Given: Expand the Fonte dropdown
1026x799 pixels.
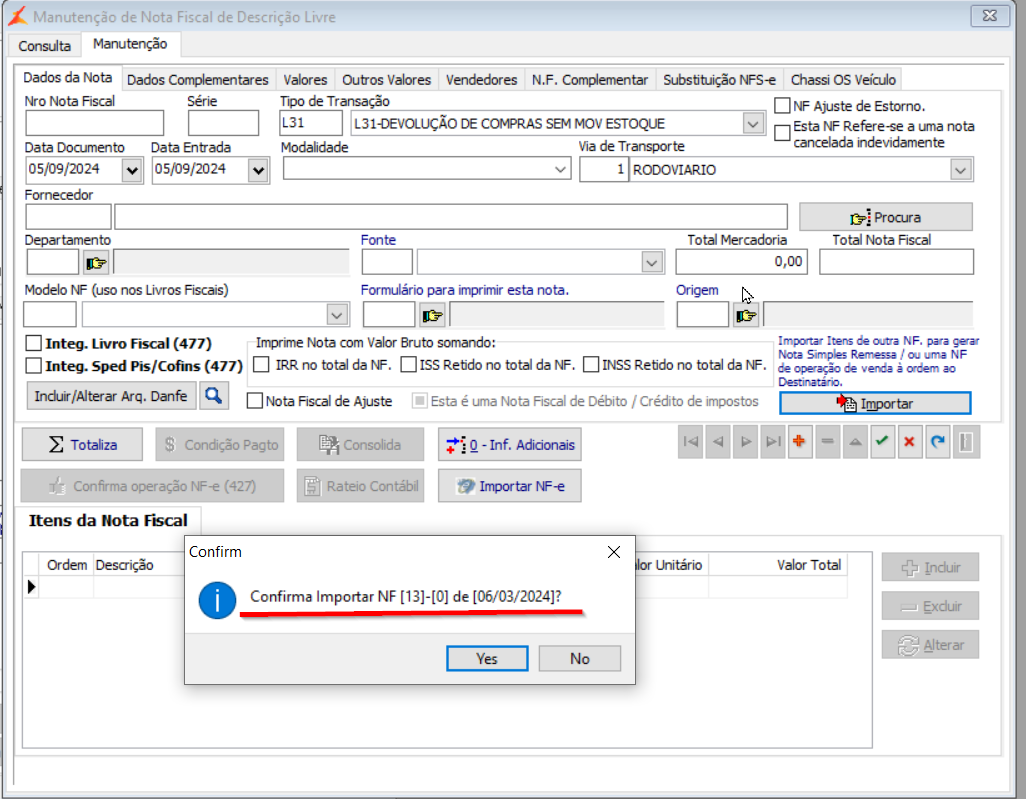Looking at the screenshot, I should tap(652, 263).
